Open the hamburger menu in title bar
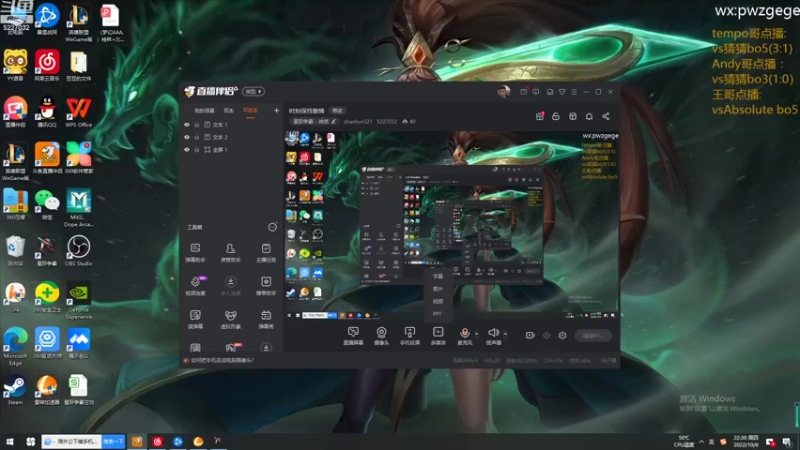Screen dimensions: 800x450 (574, 92)
